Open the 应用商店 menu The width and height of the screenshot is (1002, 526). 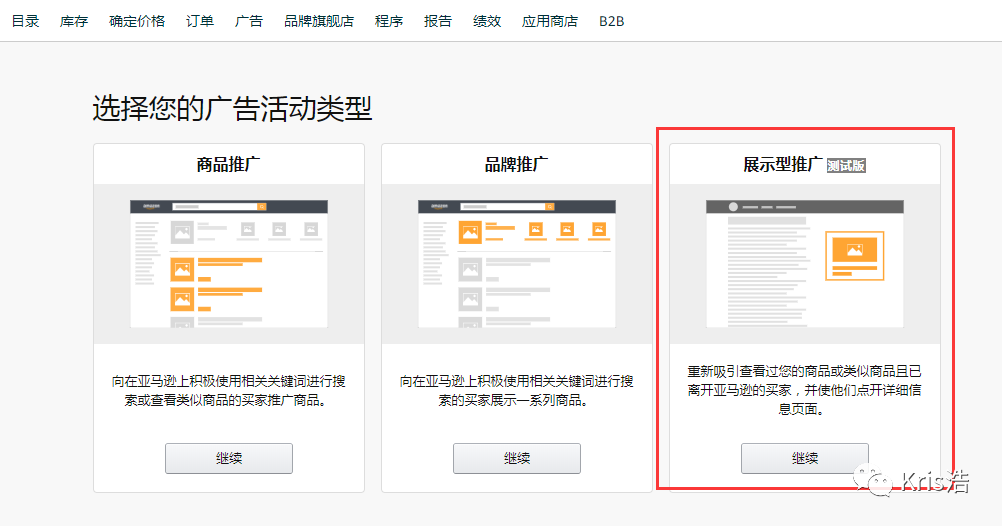click(x=550, y=21)
